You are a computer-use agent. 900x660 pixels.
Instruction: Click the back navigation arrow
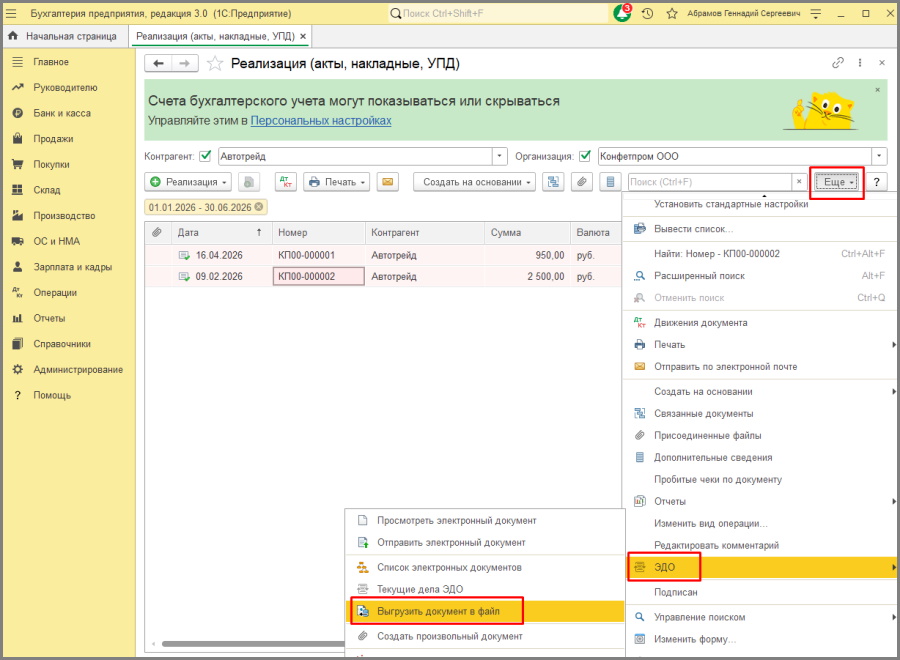click(159, 63)
